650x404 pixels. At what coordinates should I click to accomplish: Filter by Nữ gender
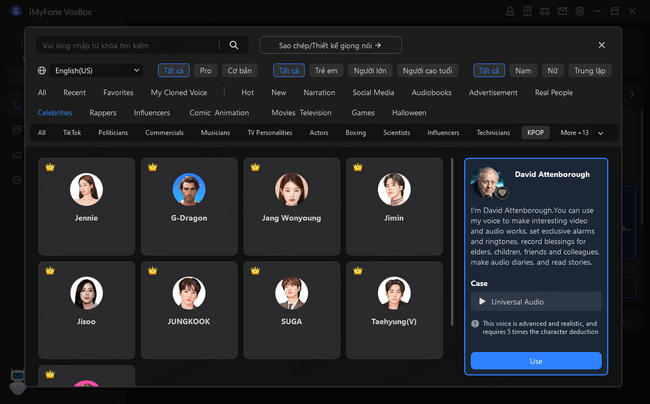pos(552,70)
